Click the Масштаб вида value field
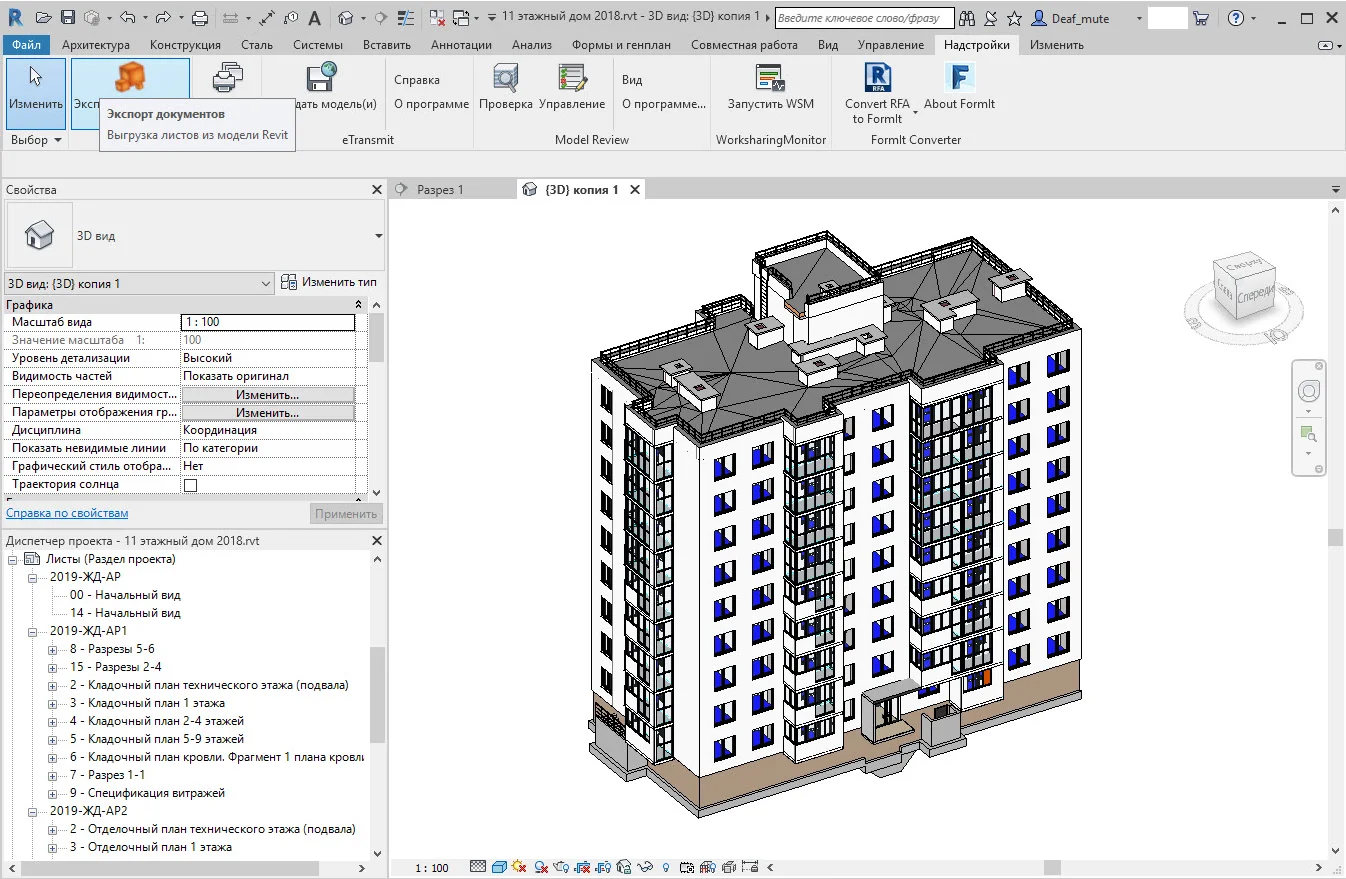The image size is (1346, 879). (267, 322)
